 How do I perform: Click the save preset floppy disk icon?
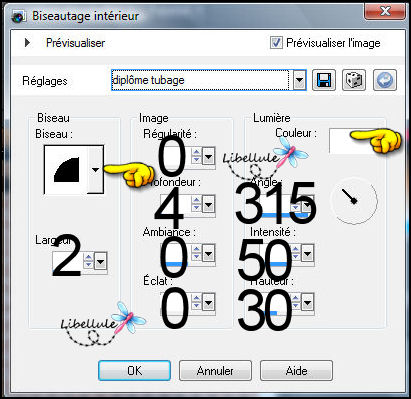(323, 80)
